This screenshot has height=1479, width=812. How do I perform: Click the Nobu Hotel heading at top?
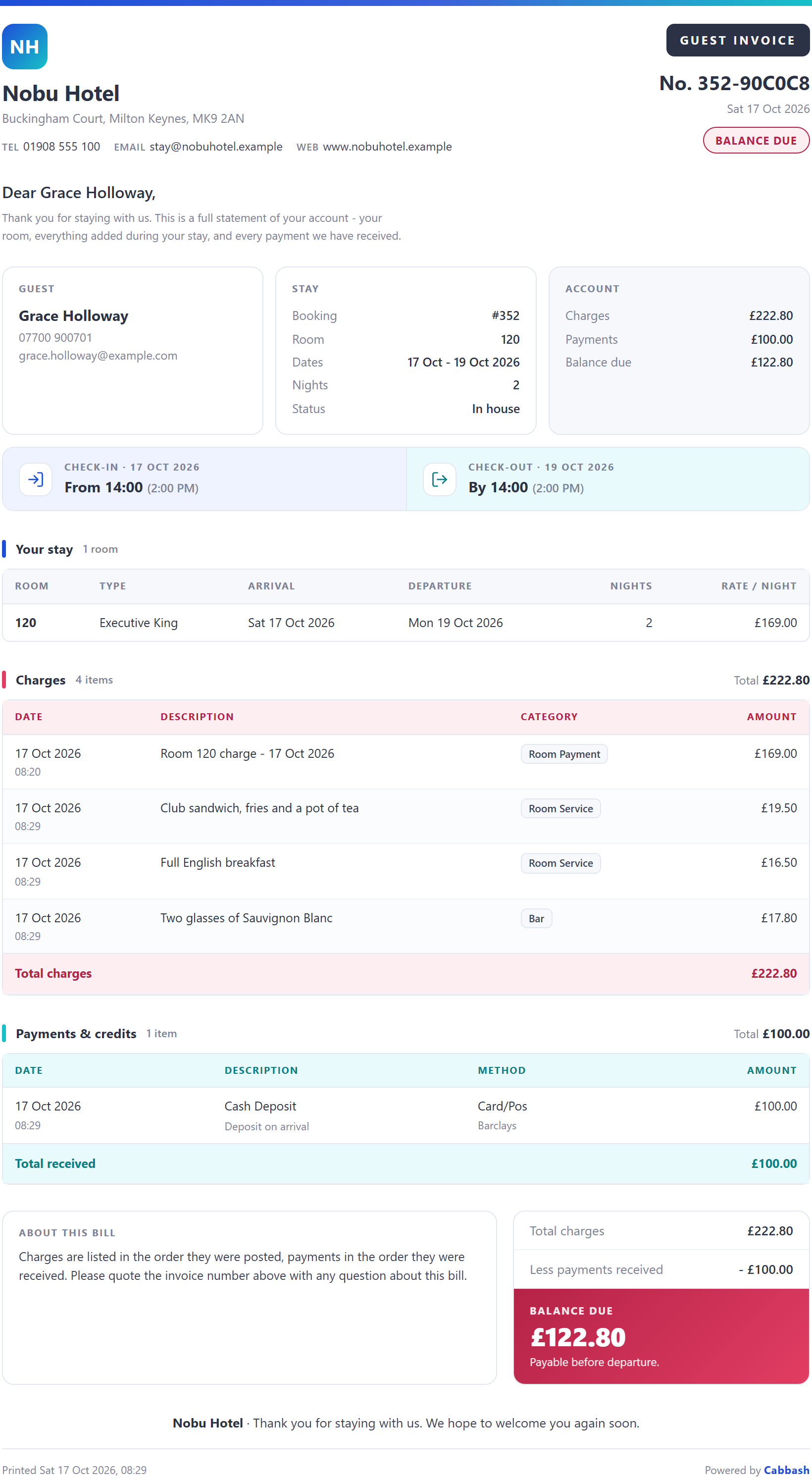[61, 94]
